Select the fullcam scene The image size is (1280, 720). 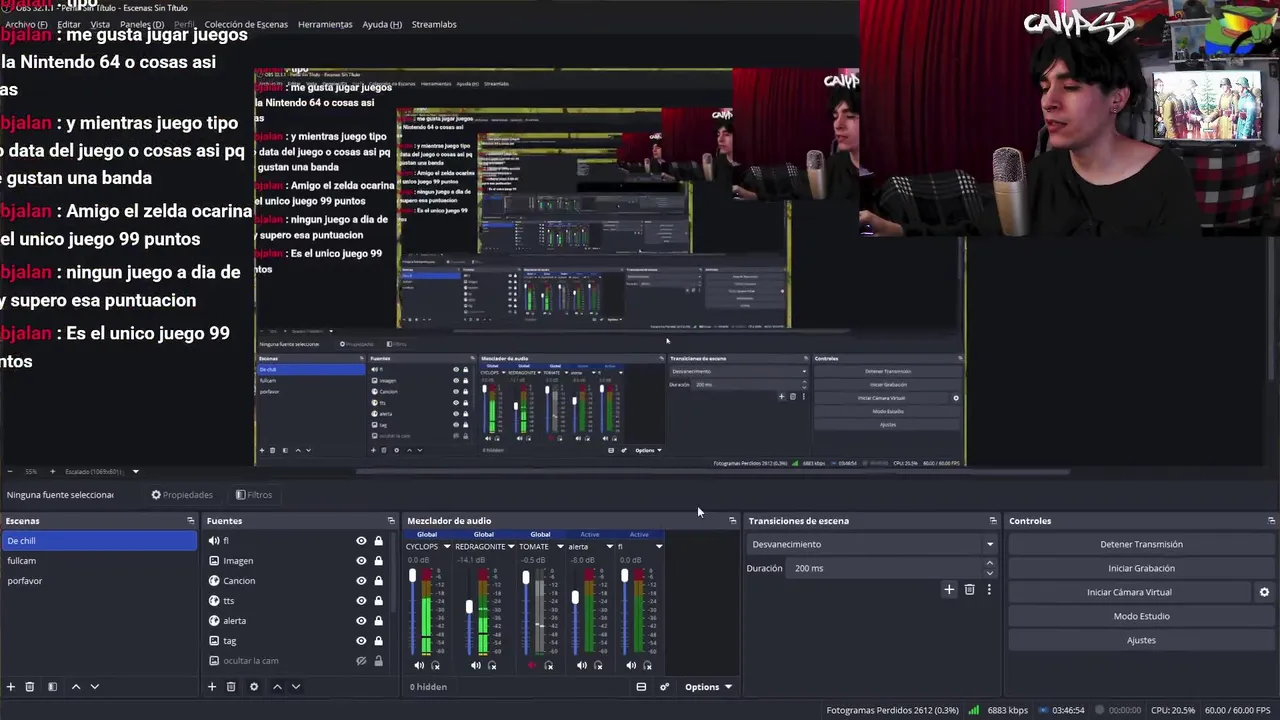(100, 561)
